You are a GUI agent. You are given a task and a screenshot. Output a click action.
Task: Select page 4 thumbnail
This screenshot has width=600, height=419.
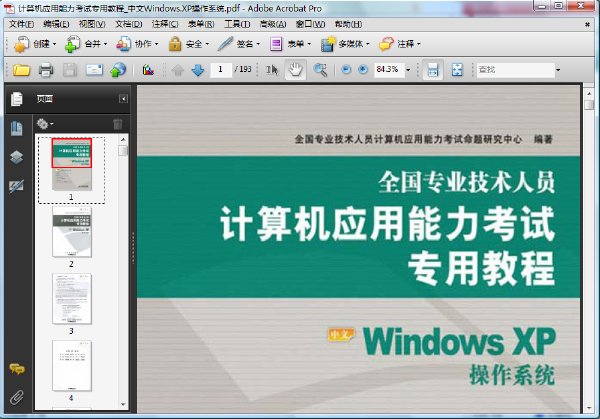72,366
